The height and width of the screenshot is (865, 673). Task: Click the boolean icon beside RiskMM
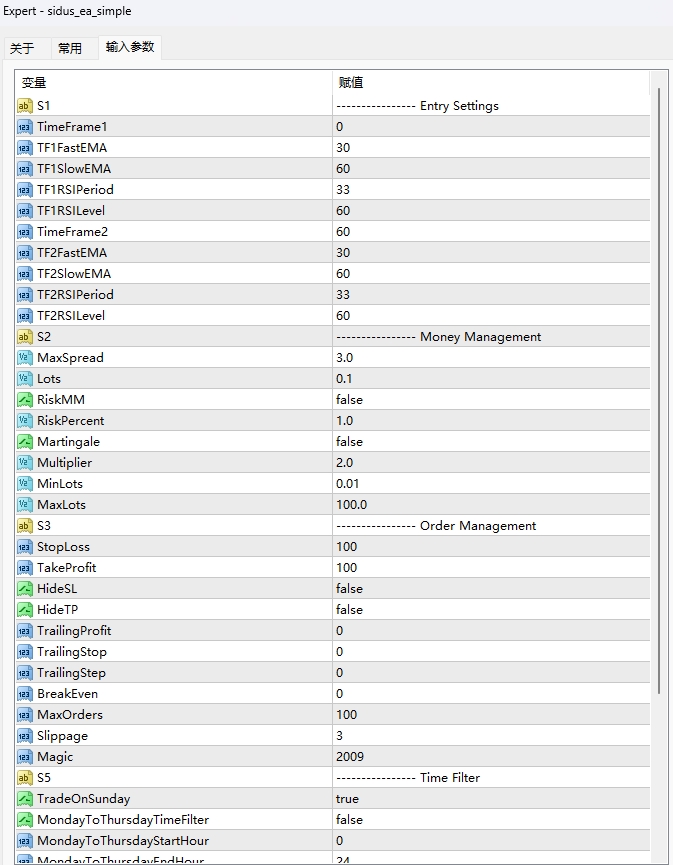click(24, 399)
